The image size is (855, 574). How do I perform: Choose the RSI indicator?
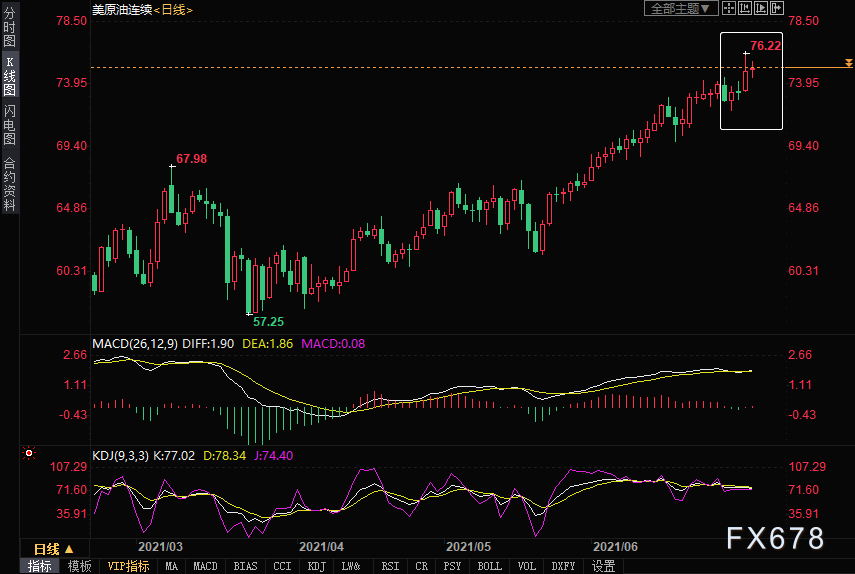pos(390,566)
